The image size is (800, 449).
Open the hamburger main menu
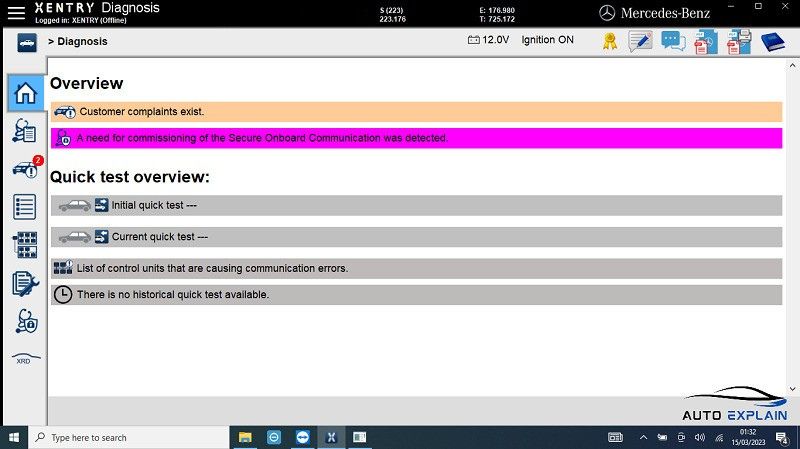(x=16, y=13)
